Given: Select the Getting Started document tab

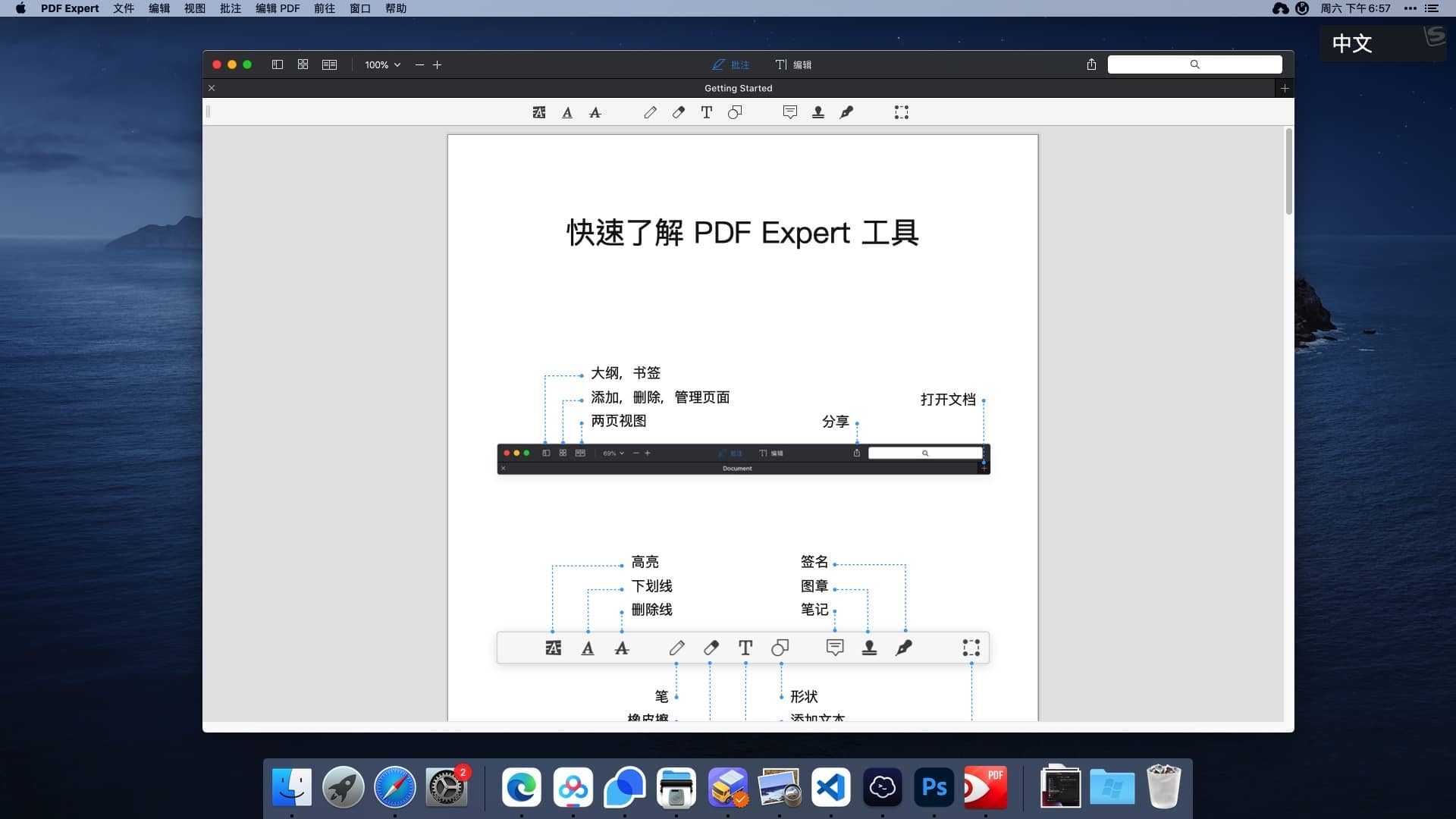Looking at the screenshot, I should [738, 88].
